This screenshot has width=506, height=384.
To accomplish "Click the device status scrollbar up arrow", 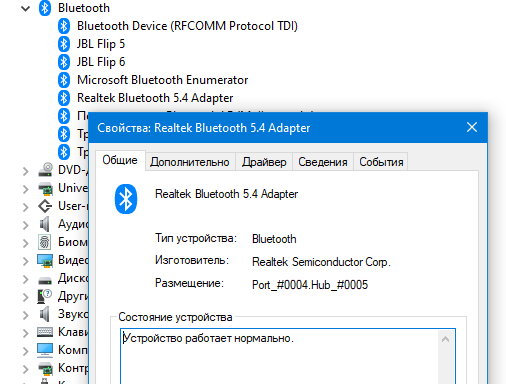I will point(445,339).
